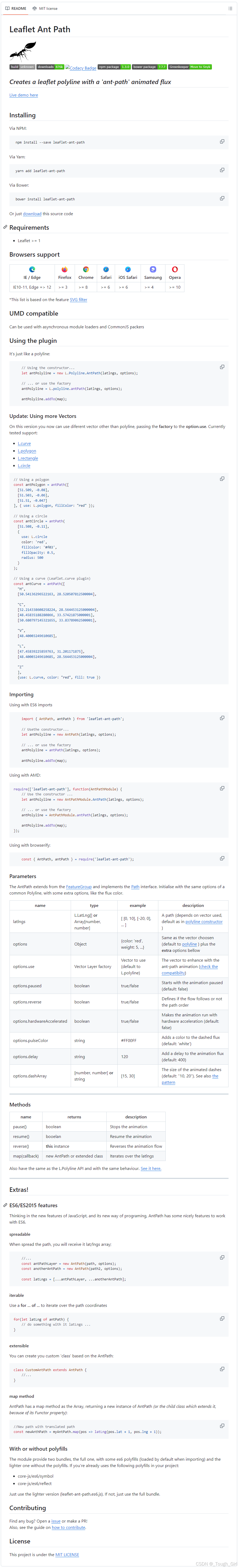Follow the download source code link
This screenshot has width=238, height=1568.
pos(32,214)
